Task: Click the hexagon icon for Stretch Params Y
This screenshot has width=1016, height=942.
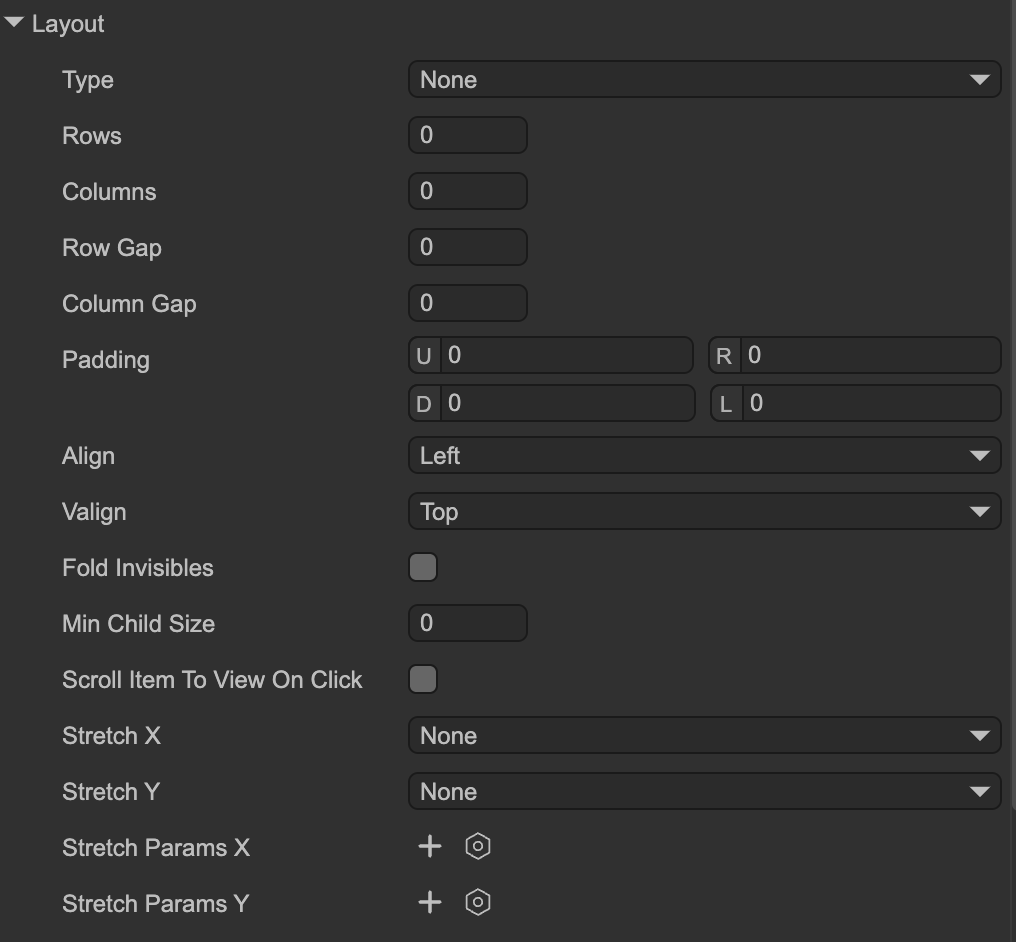Action: 478,903
